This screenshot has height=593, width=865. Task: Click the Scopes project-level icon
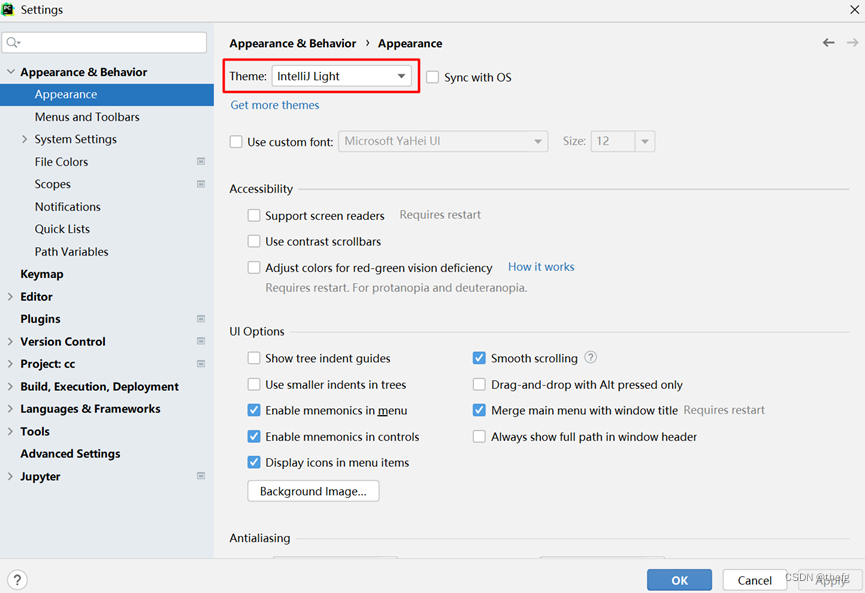201,184
